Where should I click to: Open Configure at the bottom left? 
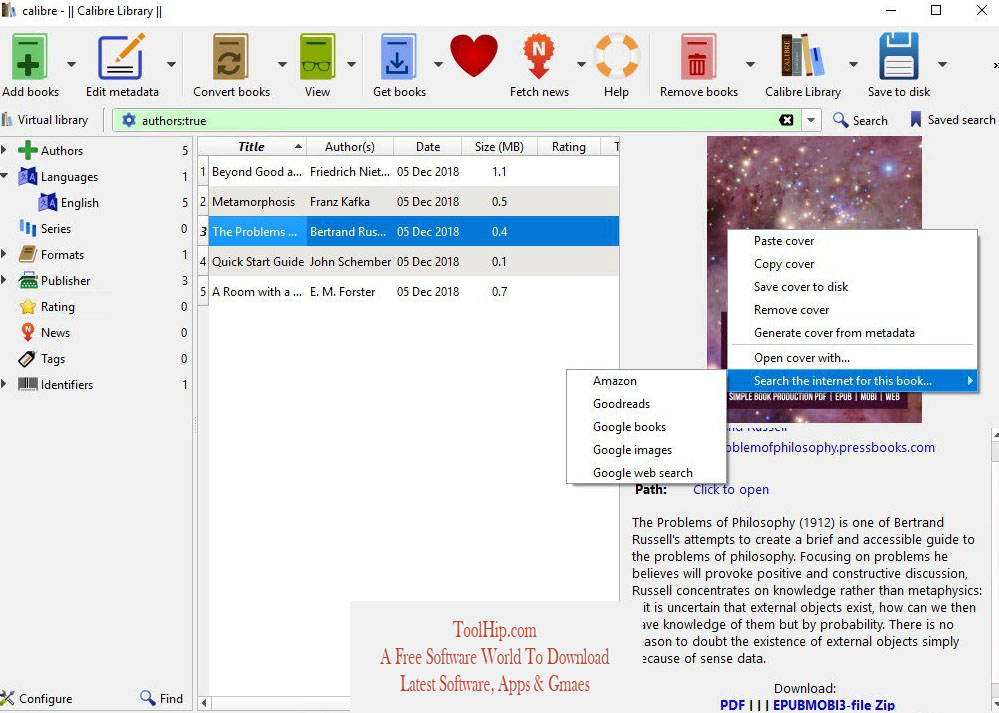(x=37, y=698)
